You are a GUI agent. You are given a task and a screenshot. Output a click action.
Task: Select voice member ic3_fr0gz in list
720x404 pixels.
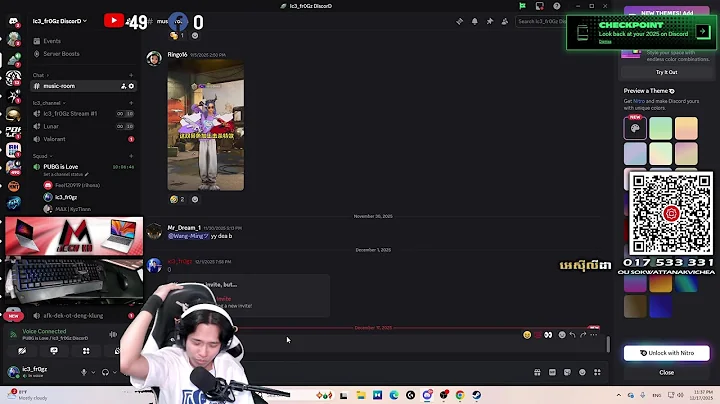pyautogui.click(x=66, y=197)
